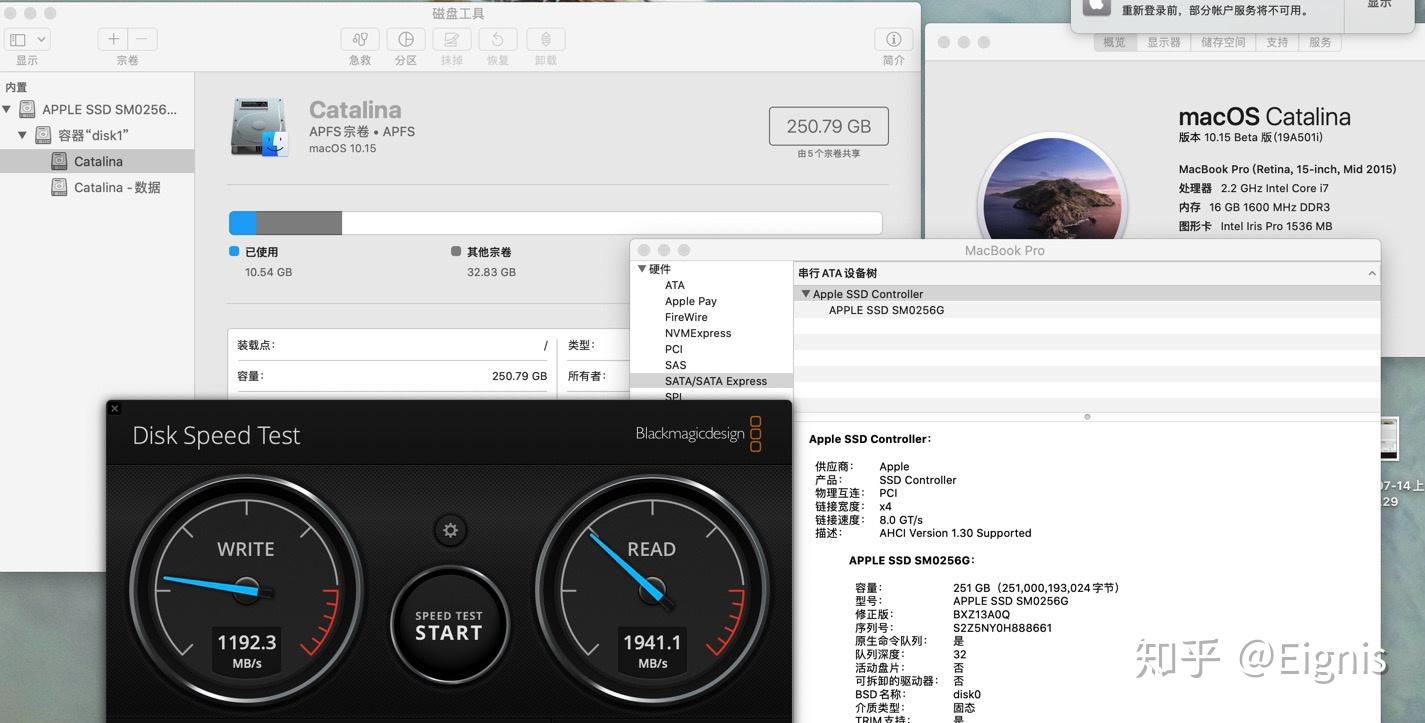Collapse the APPLE SSD SM0256 sidebar item
Viewport: 1425px width, 723px height.
pyautogui.click(x=7, y=109)
